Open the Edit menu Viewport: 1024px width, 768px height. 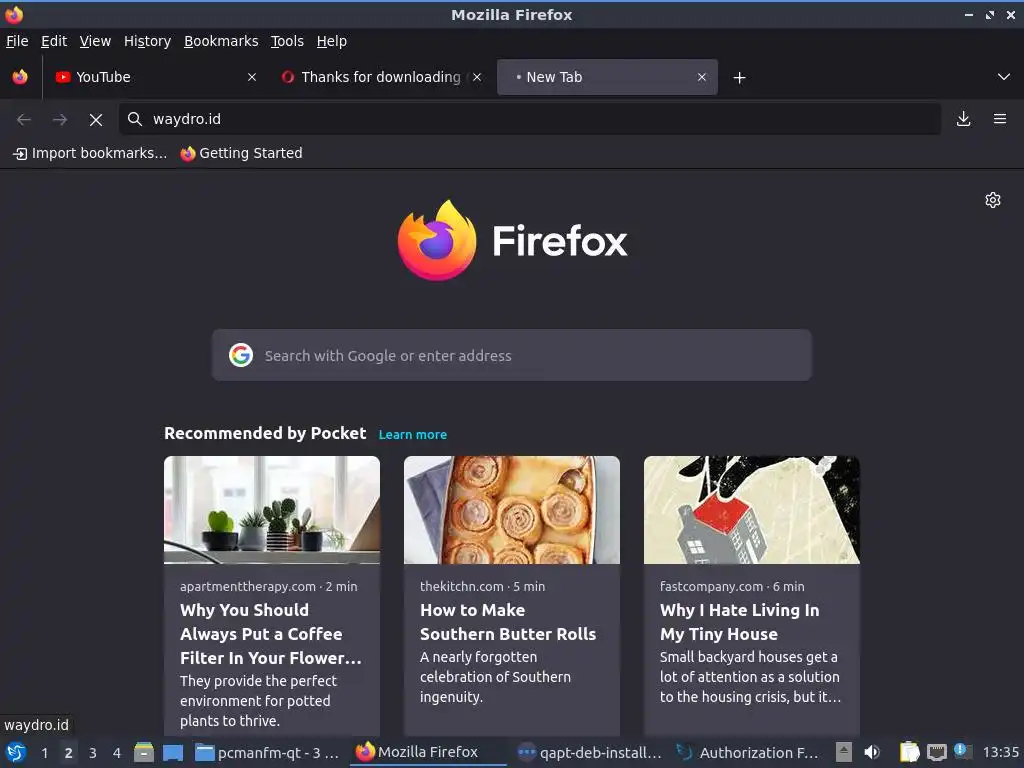click(x=54, y=41)
